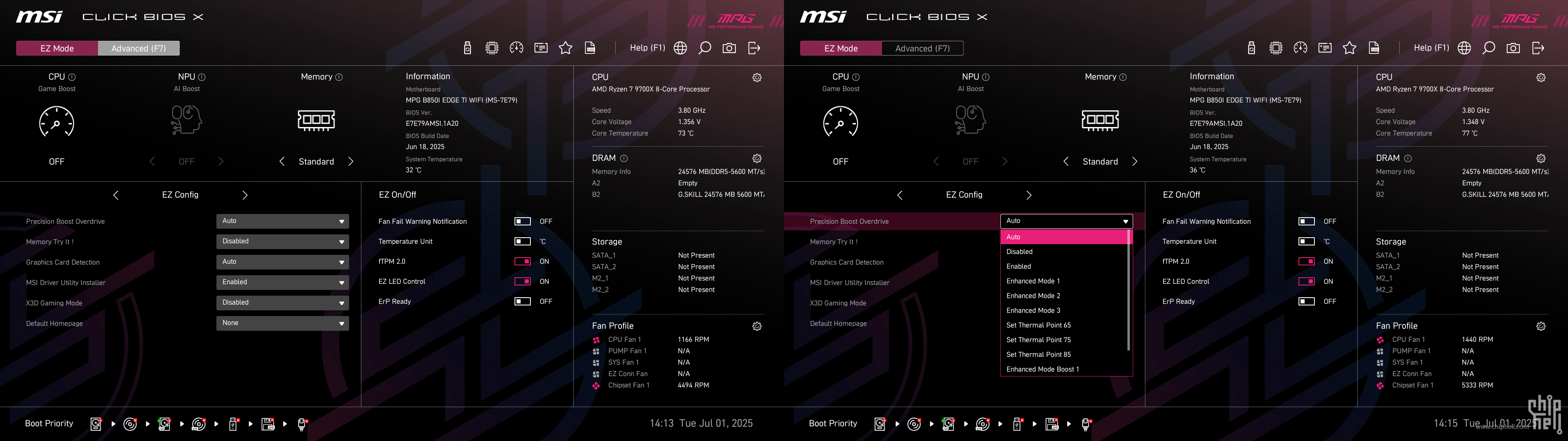Disable EZ LED Control switch, right screen
Screen dimensions: 1568x441
click(x=1306, y=281)
